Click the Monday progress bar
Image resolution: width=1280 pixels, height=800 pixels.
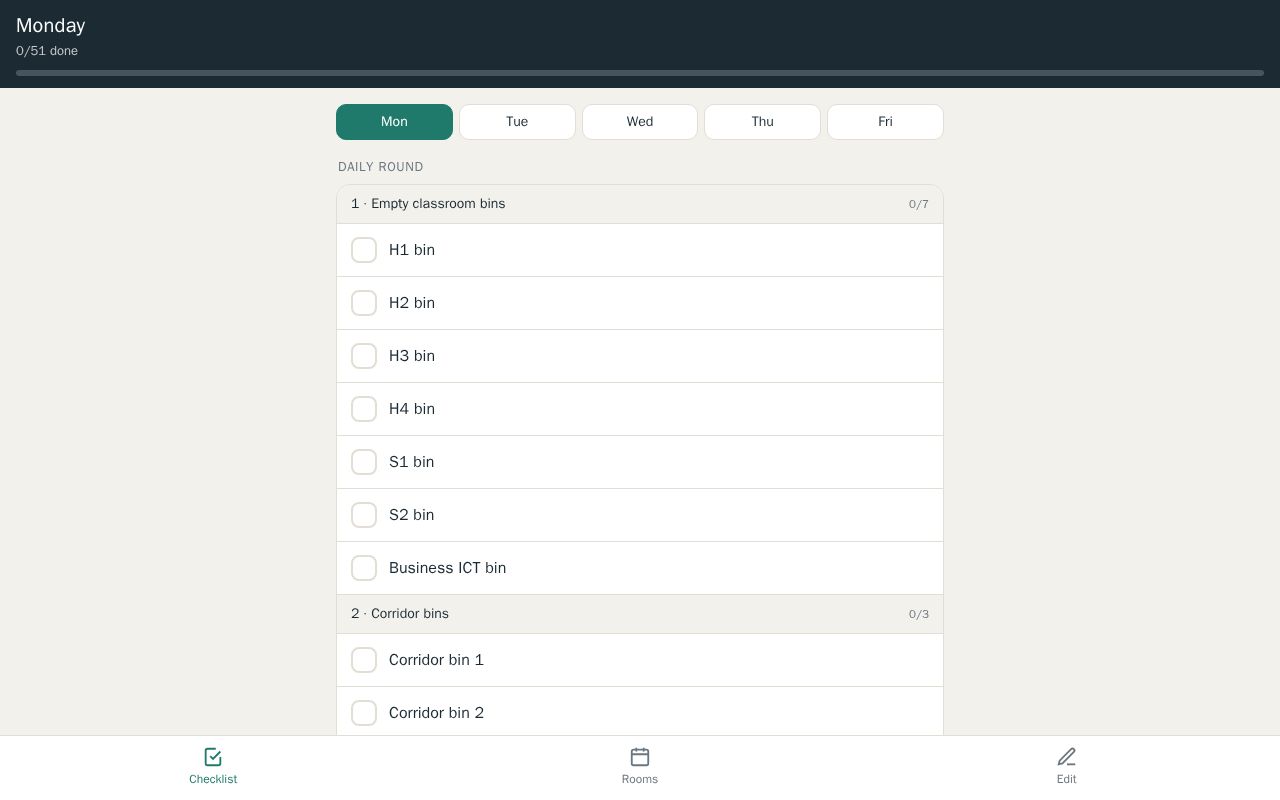click(640, 73)
